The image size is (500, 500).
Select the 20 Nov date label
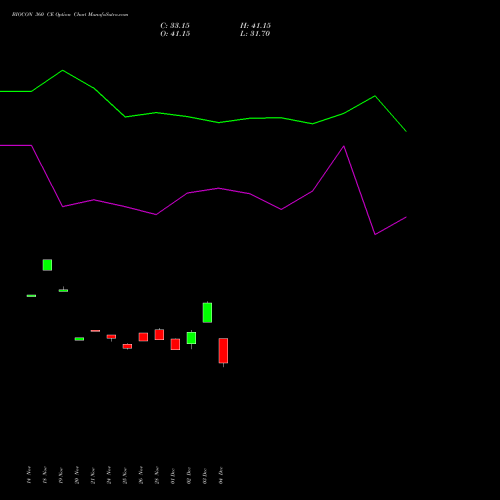[x=77, y=475]
